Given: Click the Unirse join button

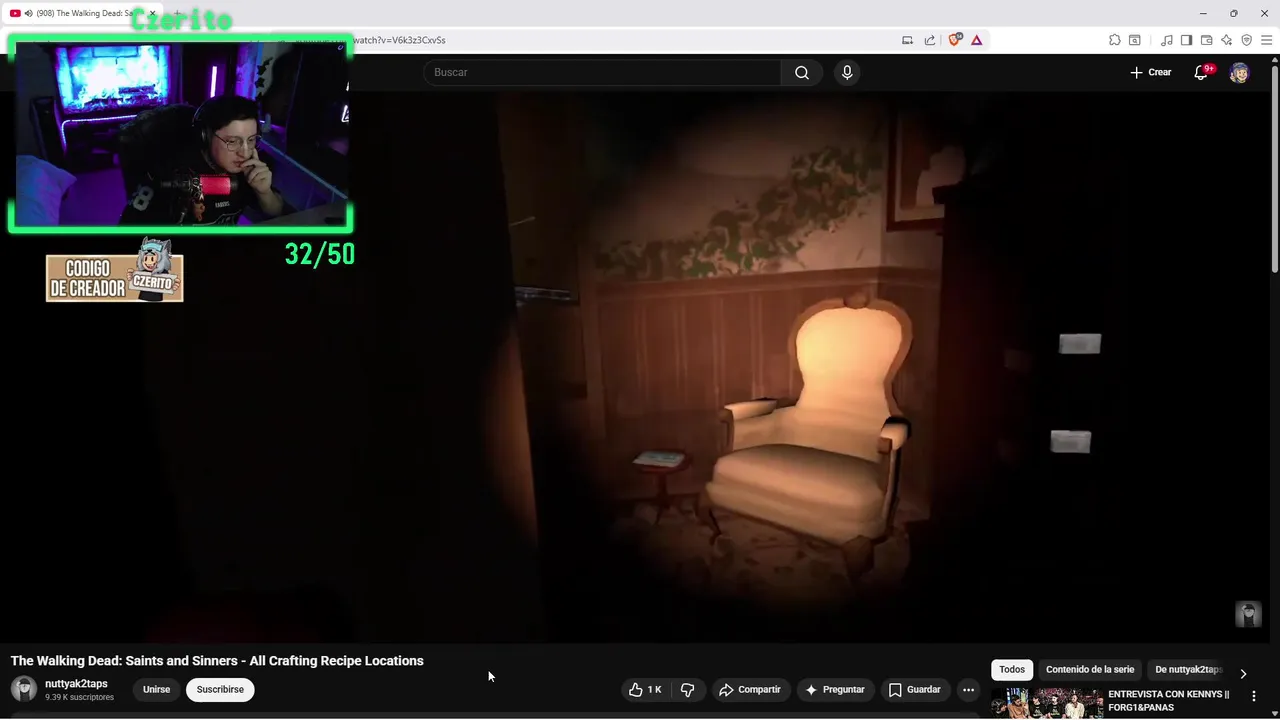Looking at the screenshot, I should (x=156, y=689).
